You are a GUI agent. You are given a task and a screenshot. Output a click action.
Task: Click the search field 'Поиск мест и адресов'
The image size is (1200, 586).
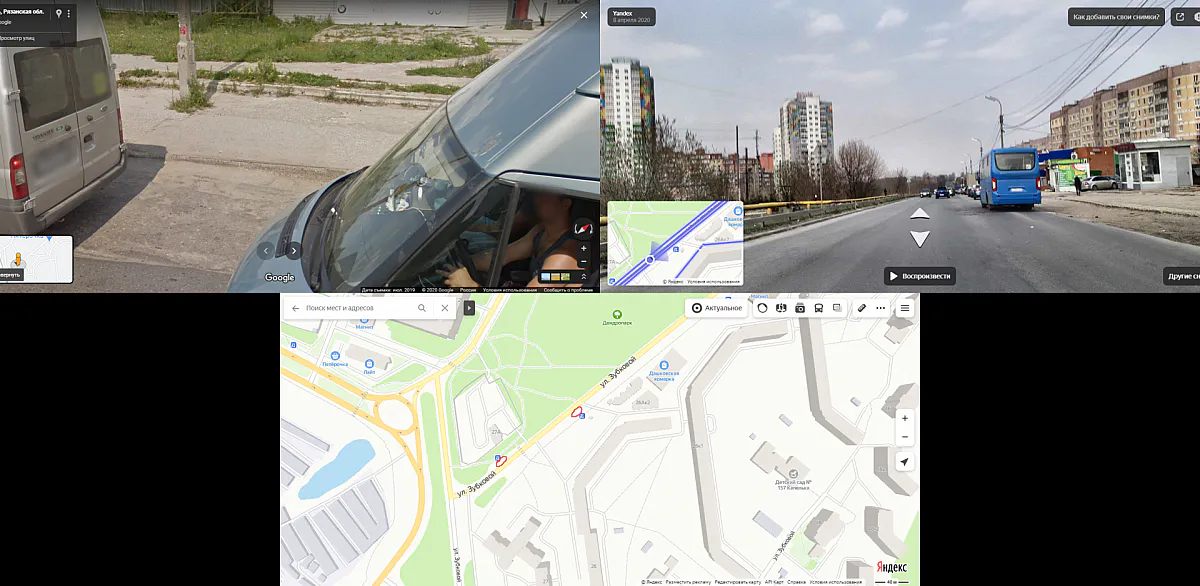click(x=360, y=308)
